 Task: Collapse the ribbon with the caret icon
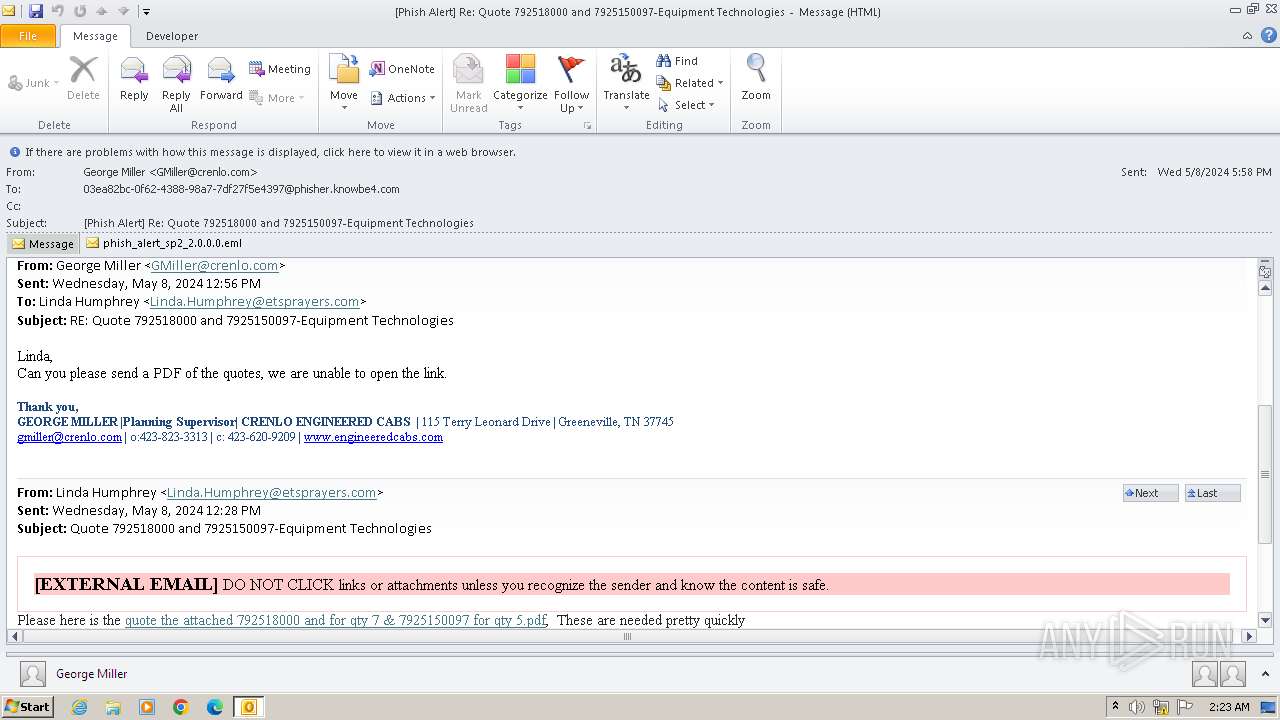tap(1247, 36)
